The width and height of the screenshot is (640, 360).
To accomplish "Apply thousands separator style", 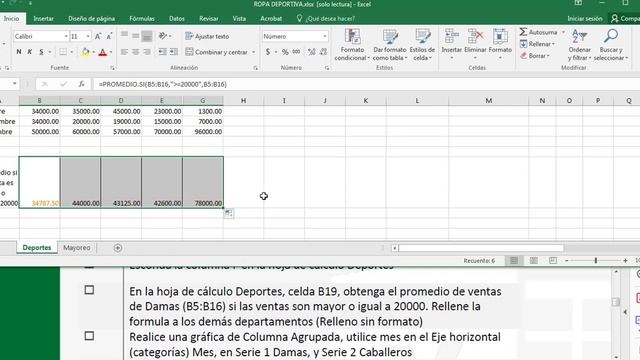I will [297, 52].
